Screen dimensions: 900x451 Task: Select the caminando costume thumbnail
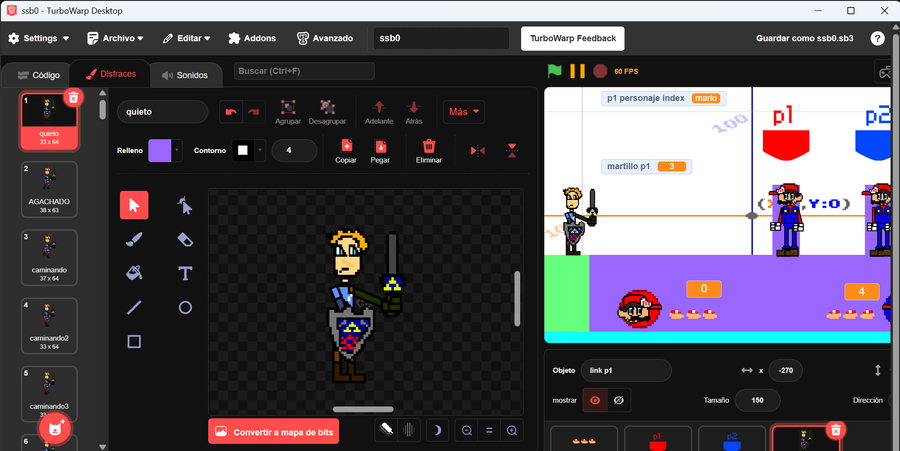click(49, 258)
